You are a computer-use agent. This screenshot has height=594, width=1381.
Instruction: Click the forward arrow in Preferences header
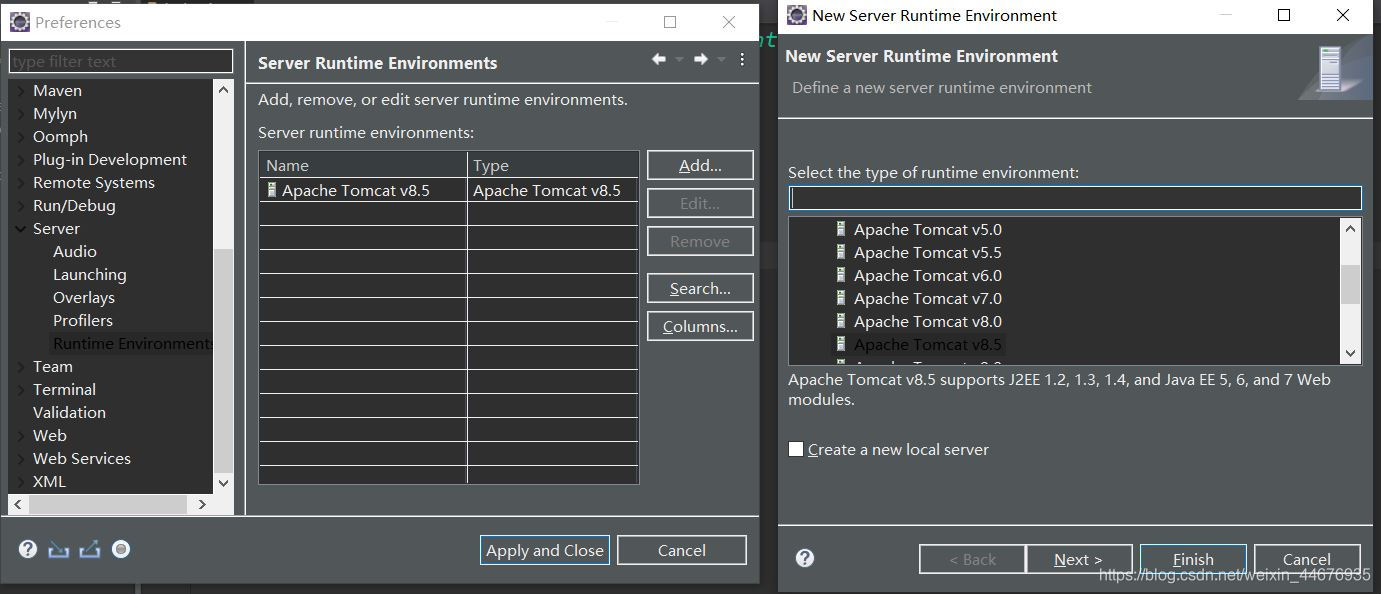coord(701,60)
